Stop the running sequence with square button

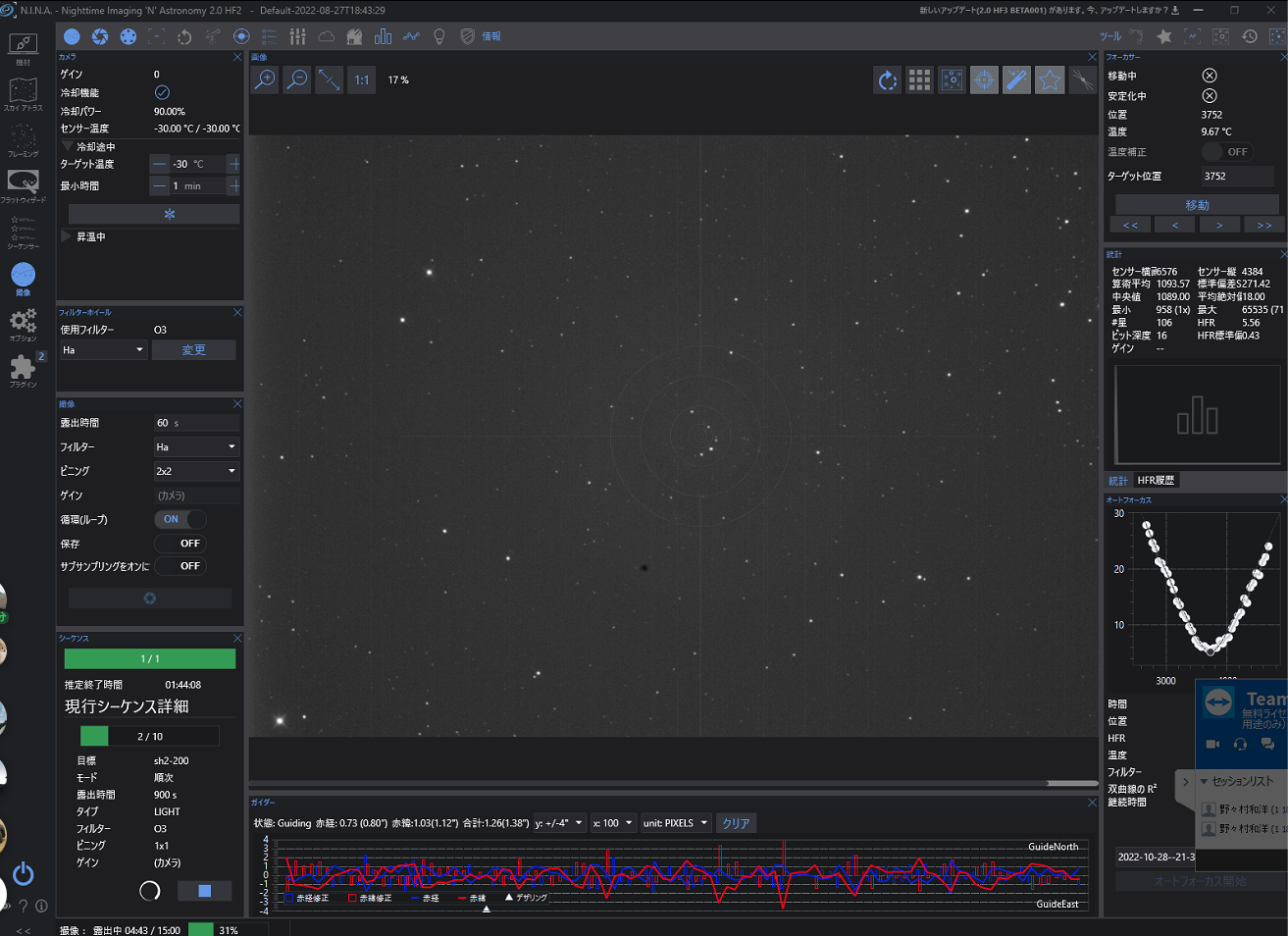(204, 890)
